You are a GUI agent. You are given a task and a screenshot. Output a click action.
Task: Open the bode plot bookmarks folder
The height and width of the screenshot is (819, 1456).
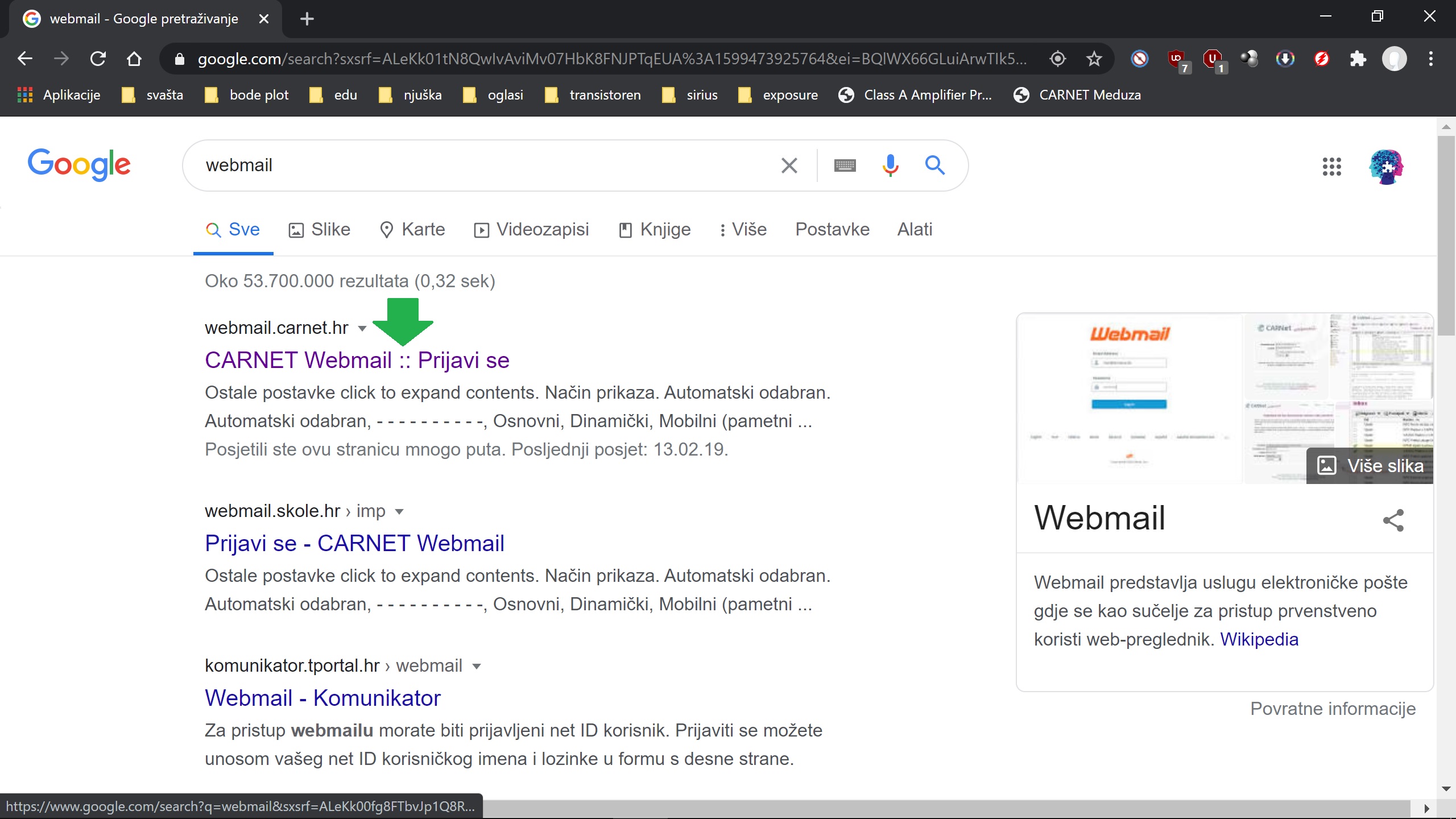coord(247,95)
